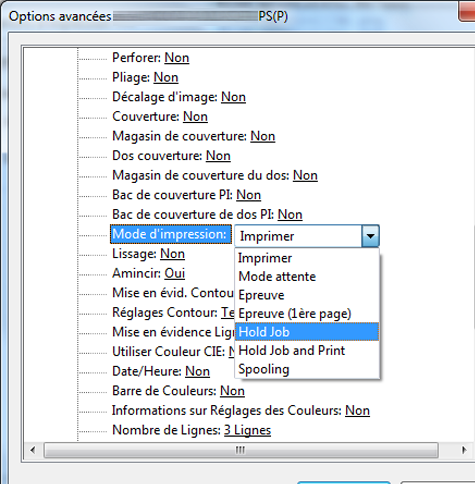Click Magasin de couverture du dos Non
The image size is (475, 484).
pos(305,175)
